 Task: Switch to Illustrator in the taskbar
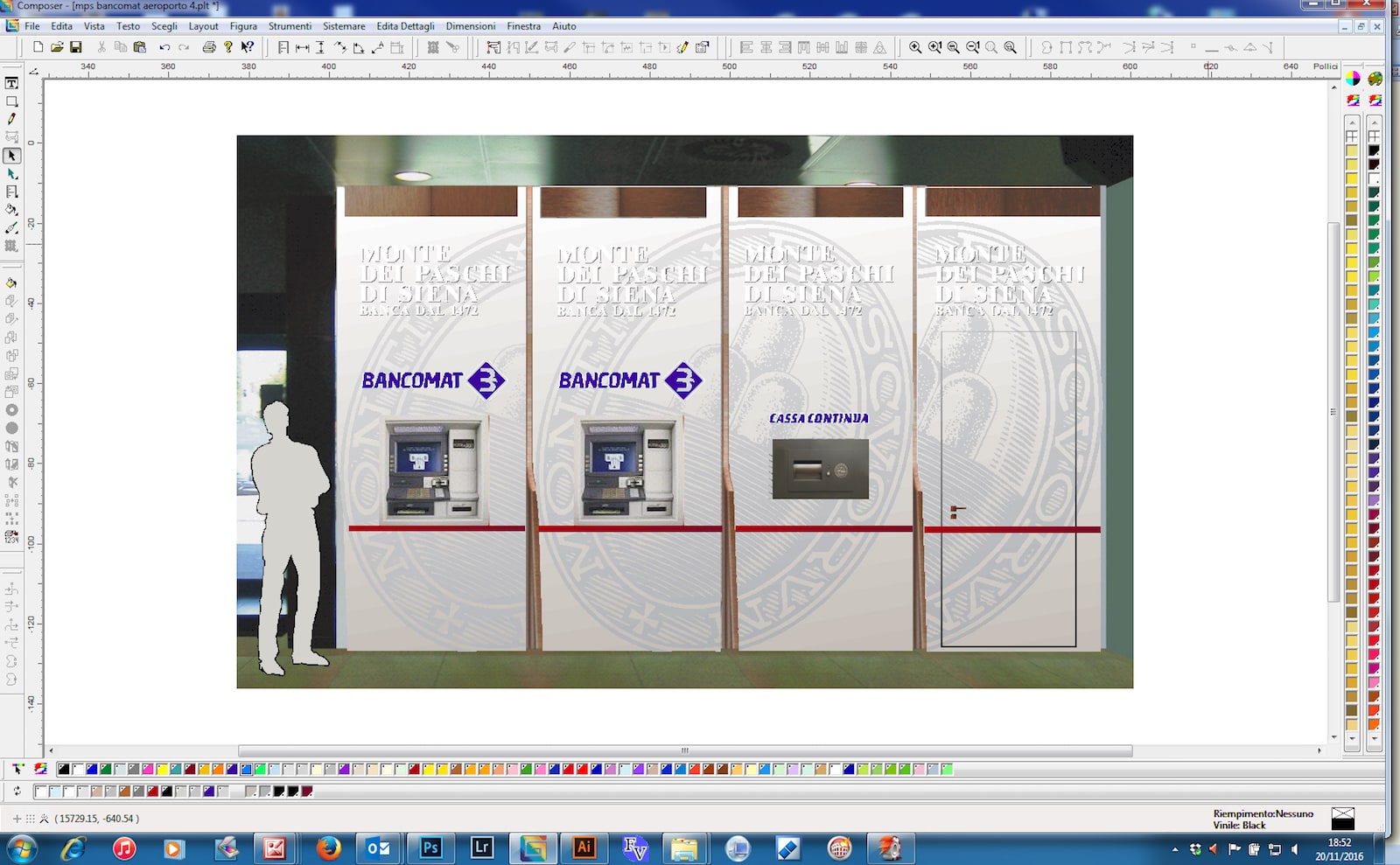[584, 848]
